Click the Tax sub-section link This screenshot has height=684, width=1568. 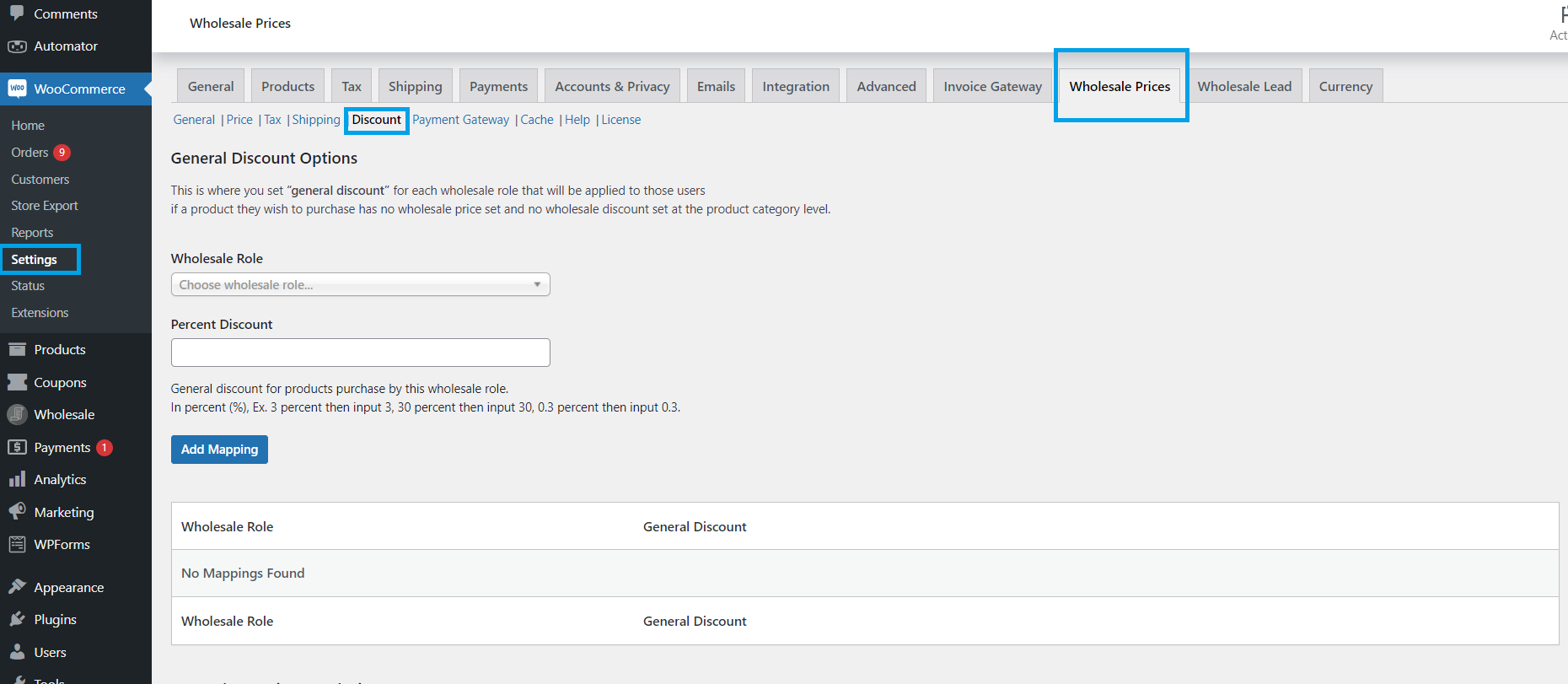click(272, 120)
